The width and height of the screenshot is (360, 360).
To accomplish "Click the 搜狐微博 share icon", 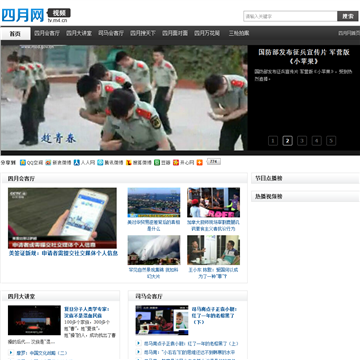I will coord(129,163).
